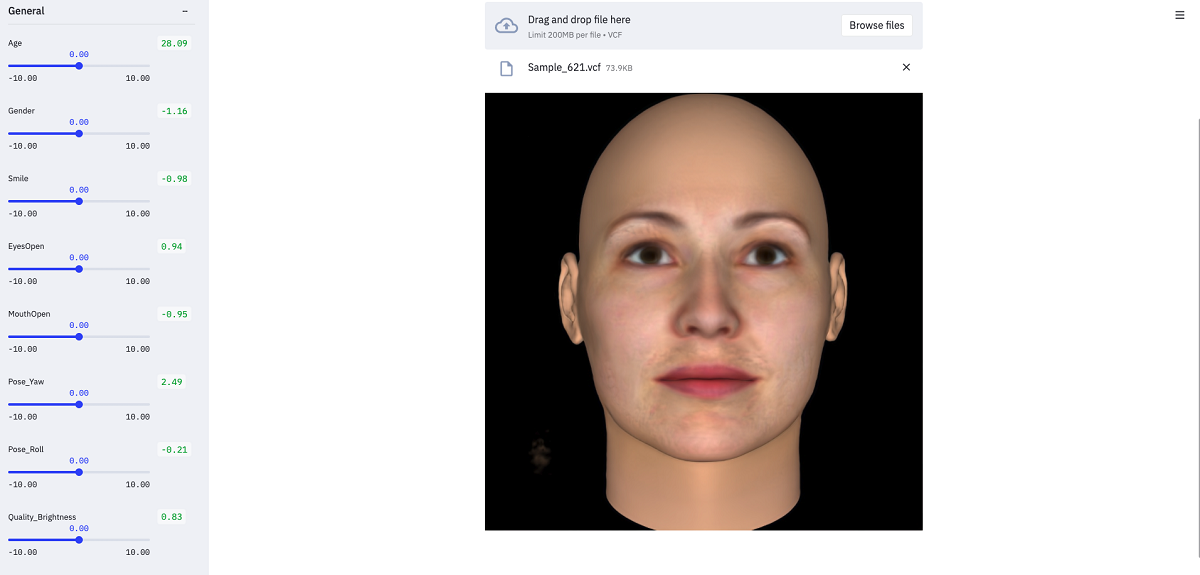Click the Quality_Brightness slider handle
This screenshot has width=1200, height=575.
tap(79, 540)
